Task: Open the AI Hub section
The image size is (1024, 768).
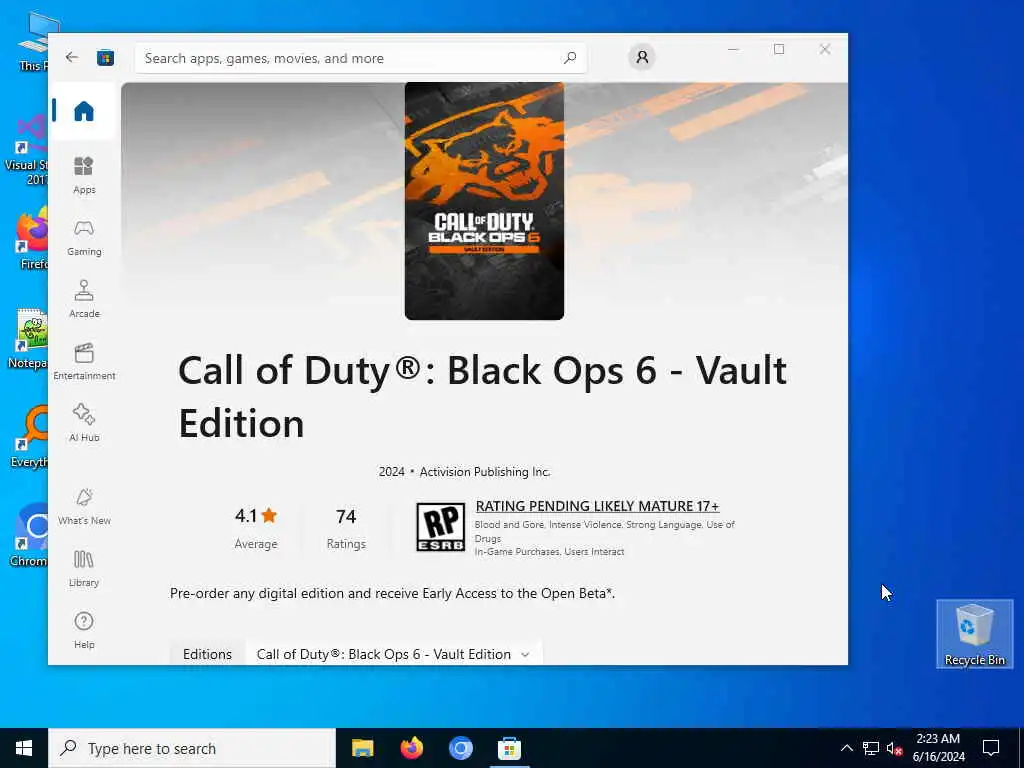Action: [x=84, y=423]
